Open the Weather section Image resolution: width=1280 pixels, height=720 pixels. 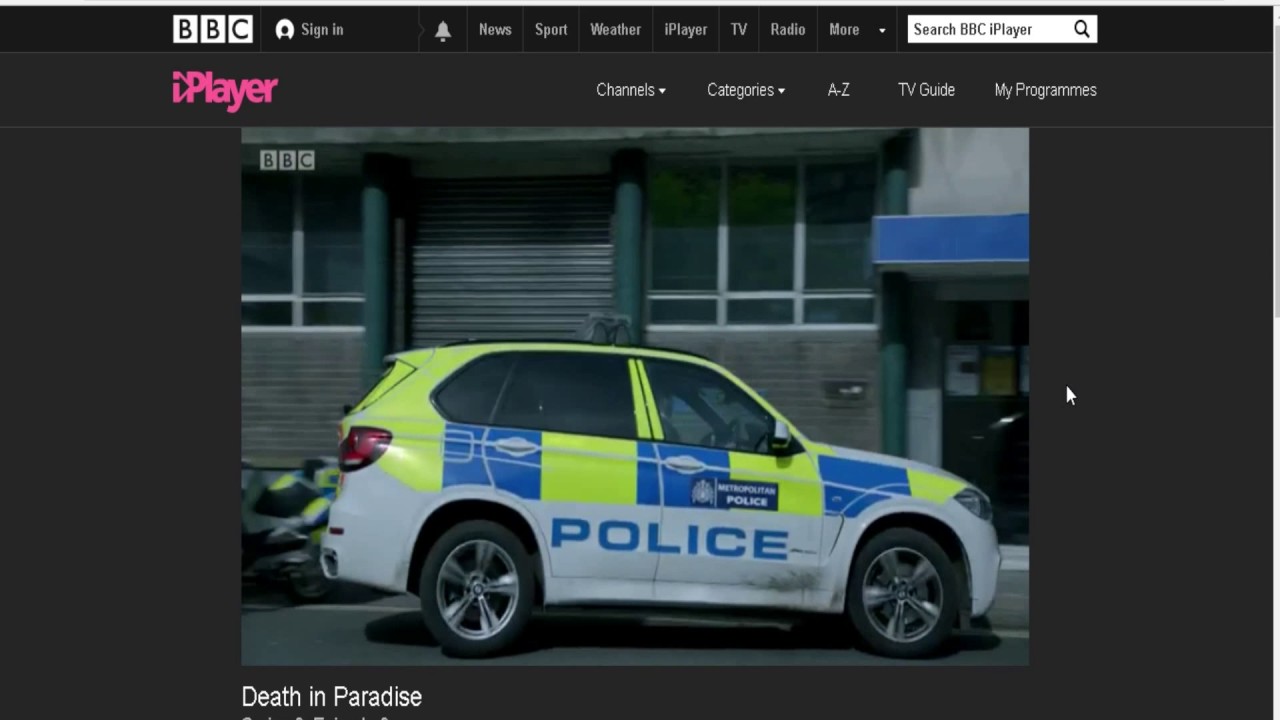(x=615, y=29)
